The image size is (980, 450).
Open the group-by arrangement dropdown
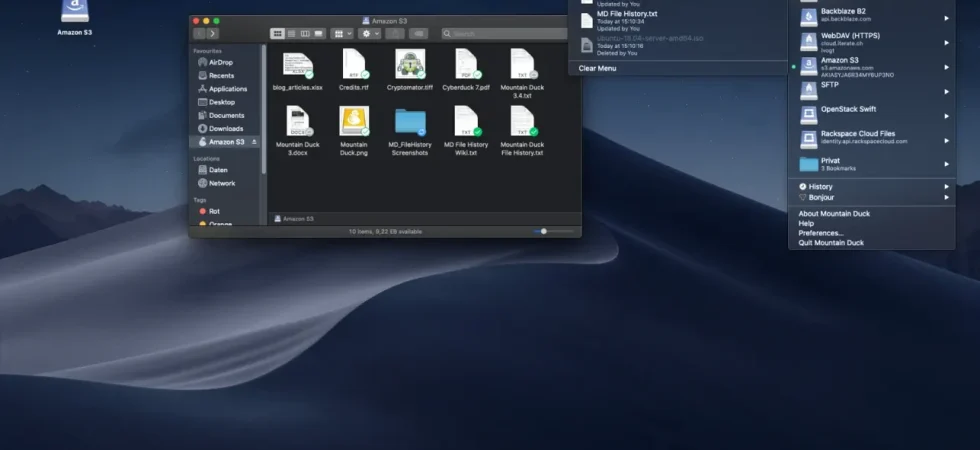click(x=342, y=34)
